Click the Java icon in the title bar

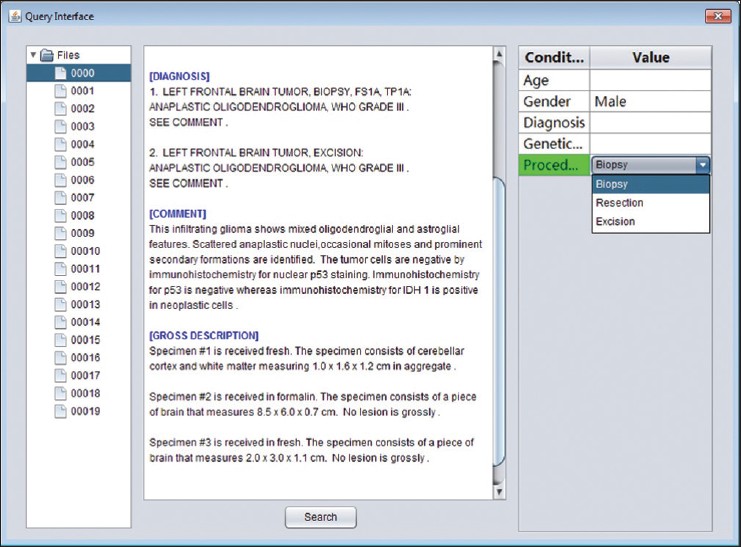pyautogui.click(x=14, y=15)
